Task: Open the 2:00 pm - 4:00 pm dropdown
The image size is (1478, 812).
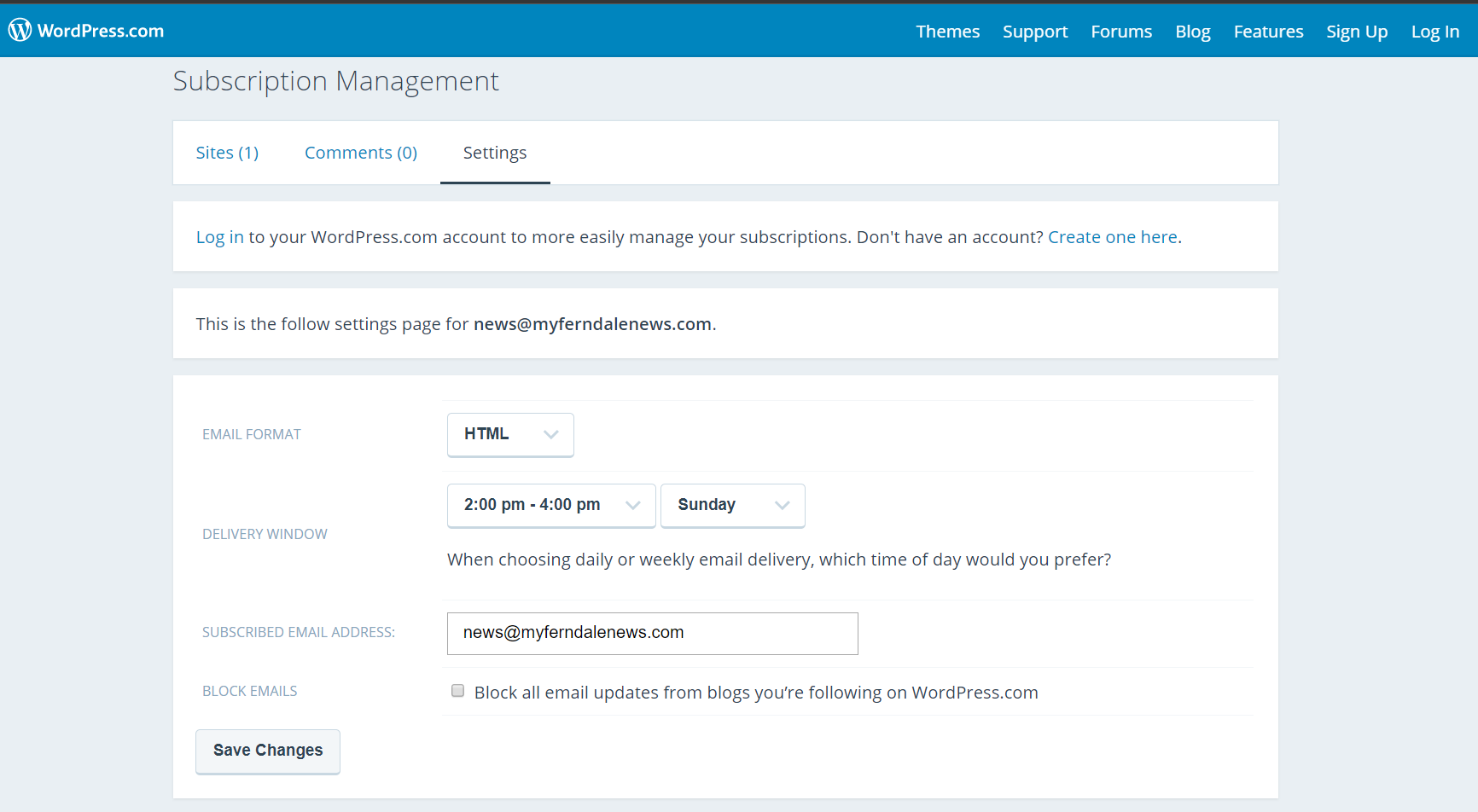Action: 551,505
